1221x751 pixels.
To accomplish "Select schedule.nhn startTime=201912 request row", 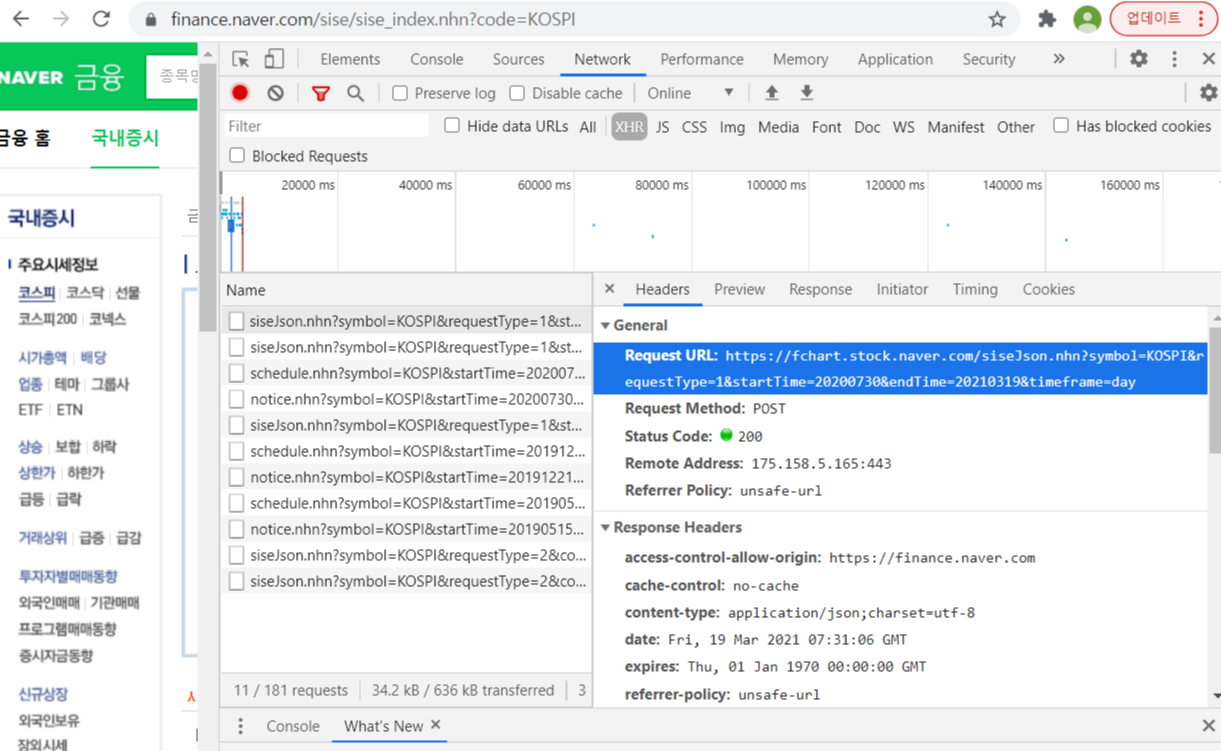I will 406,451.
